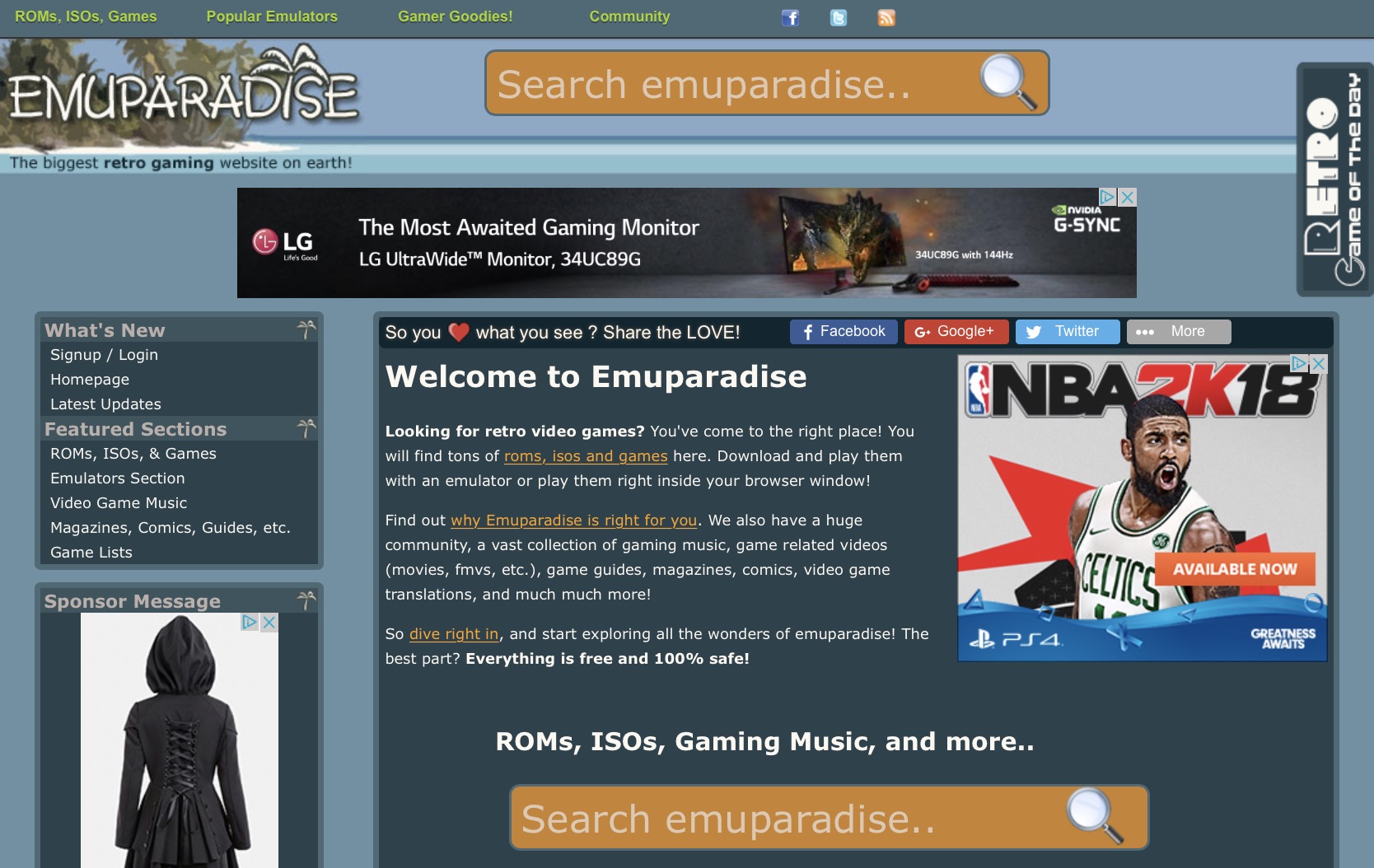Collapse the Featured Sections palm icon
The width and height of the screenshot is (1374, 868).
point(306,428)
